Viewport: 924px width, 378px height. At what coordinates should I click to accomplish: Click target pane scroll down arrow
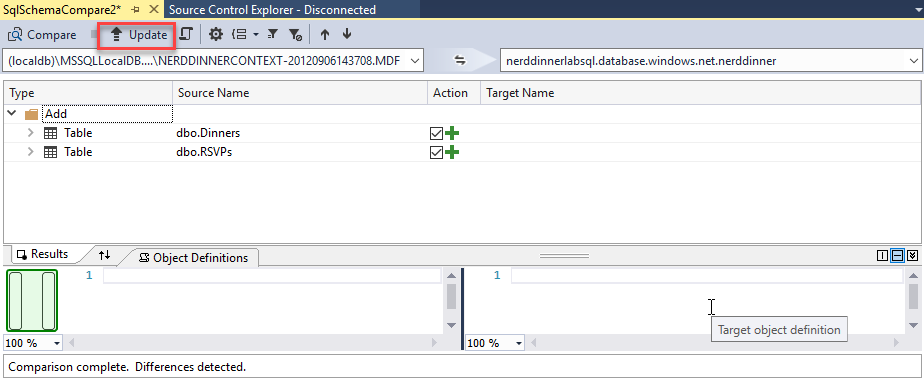click(x=913, y=325)
